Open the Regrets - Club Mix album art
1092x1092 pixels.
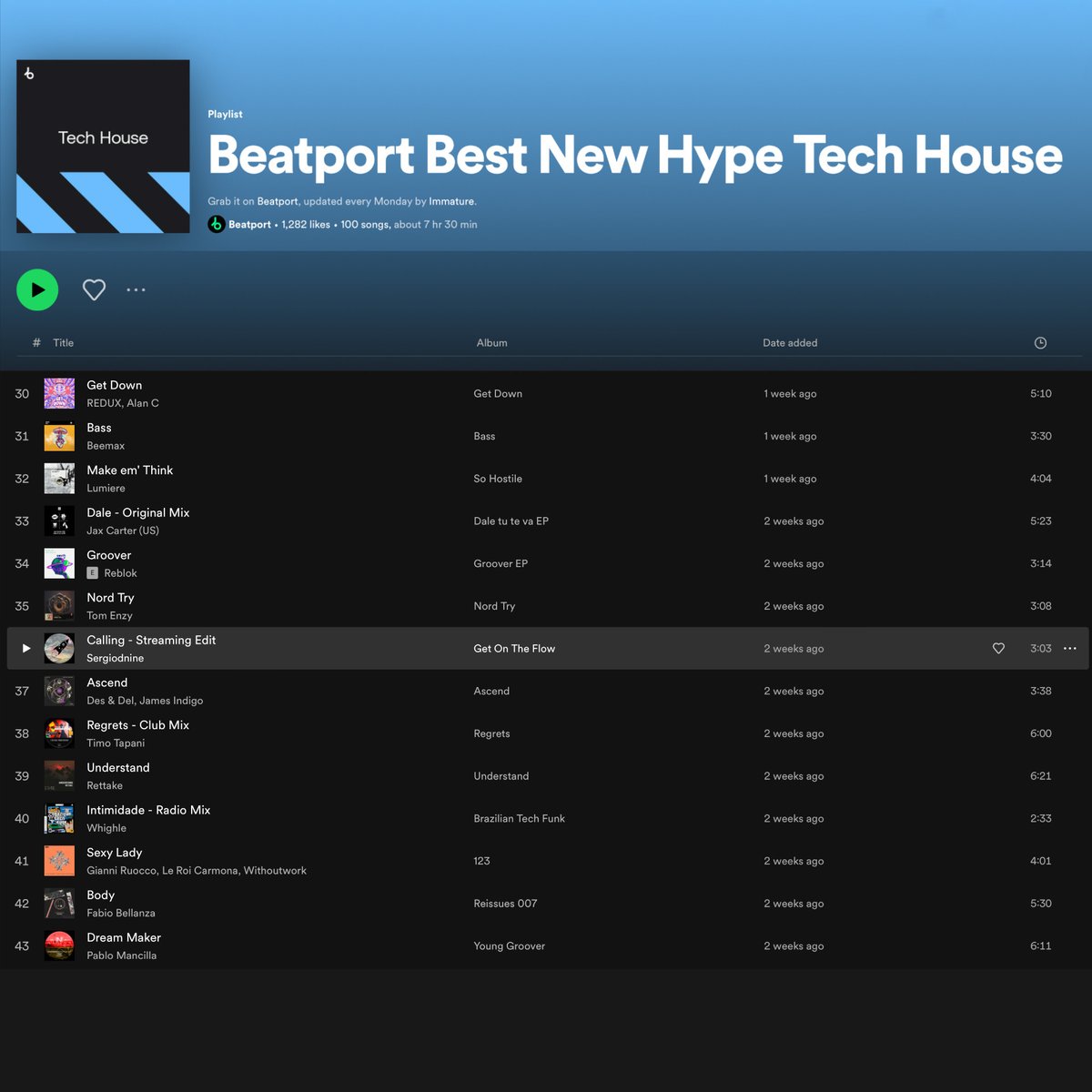click(59, 733)
